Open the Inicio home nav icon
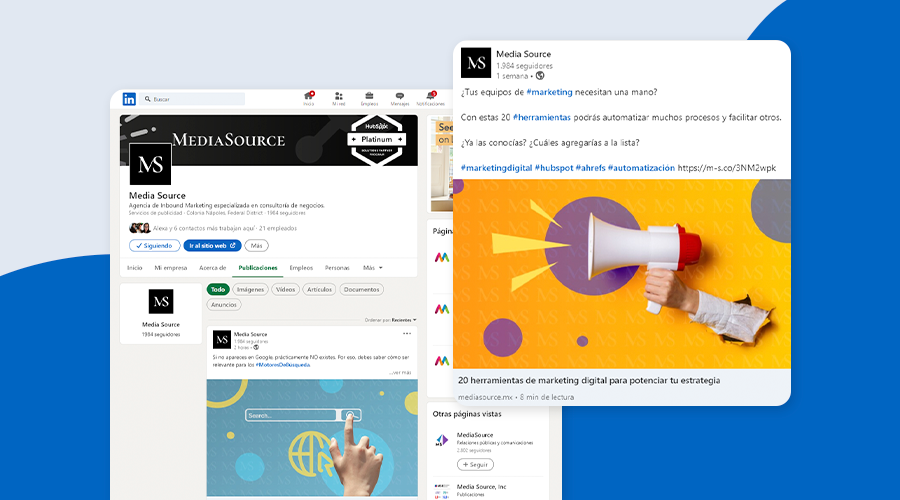The image size is (900, 500). 309,97
